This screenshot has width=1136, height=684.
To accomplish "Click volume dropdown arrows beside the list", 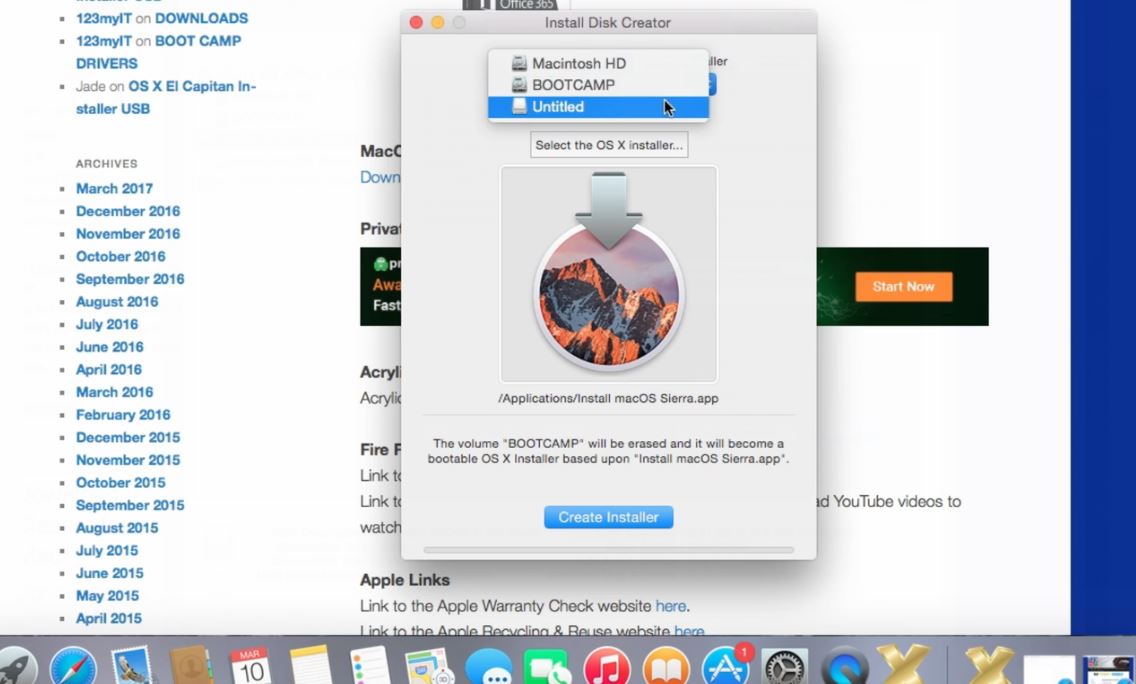I will (x=712, y=84).
